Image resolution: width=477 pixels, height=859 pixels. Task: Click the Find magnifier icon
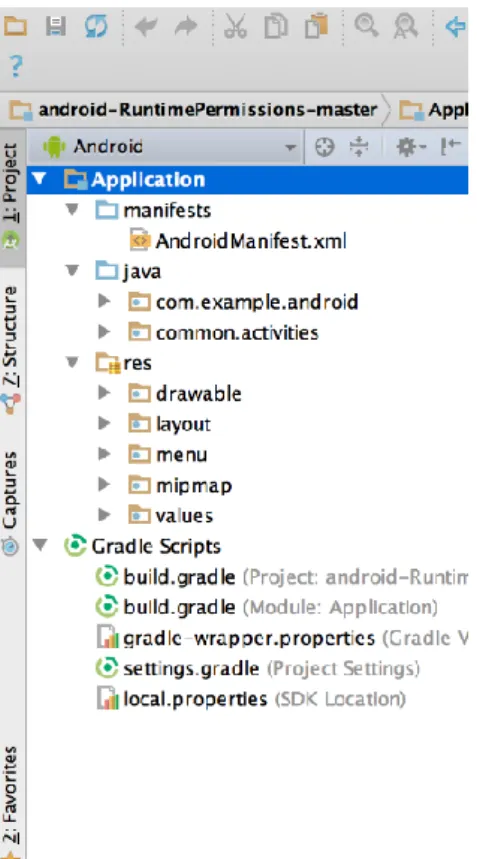(365, 26)
